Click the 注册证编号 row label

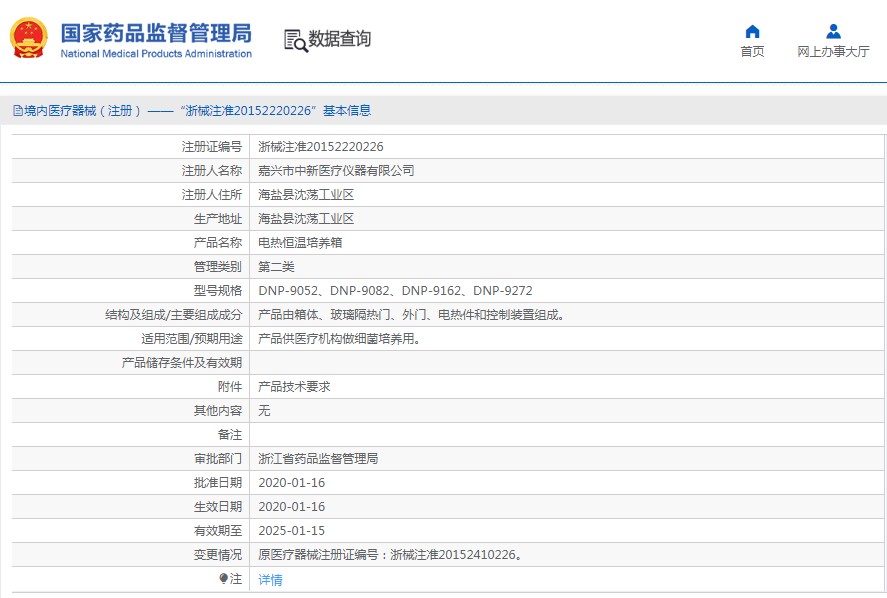(212, 147)
